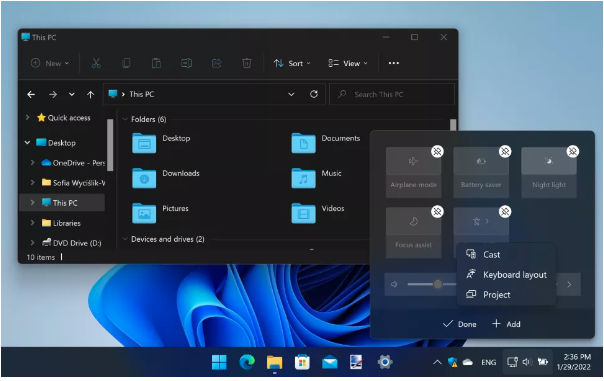This screenshot has width=604, height=381.
Task: Collapse the Desktop tree node
Action: click(27, 143)
